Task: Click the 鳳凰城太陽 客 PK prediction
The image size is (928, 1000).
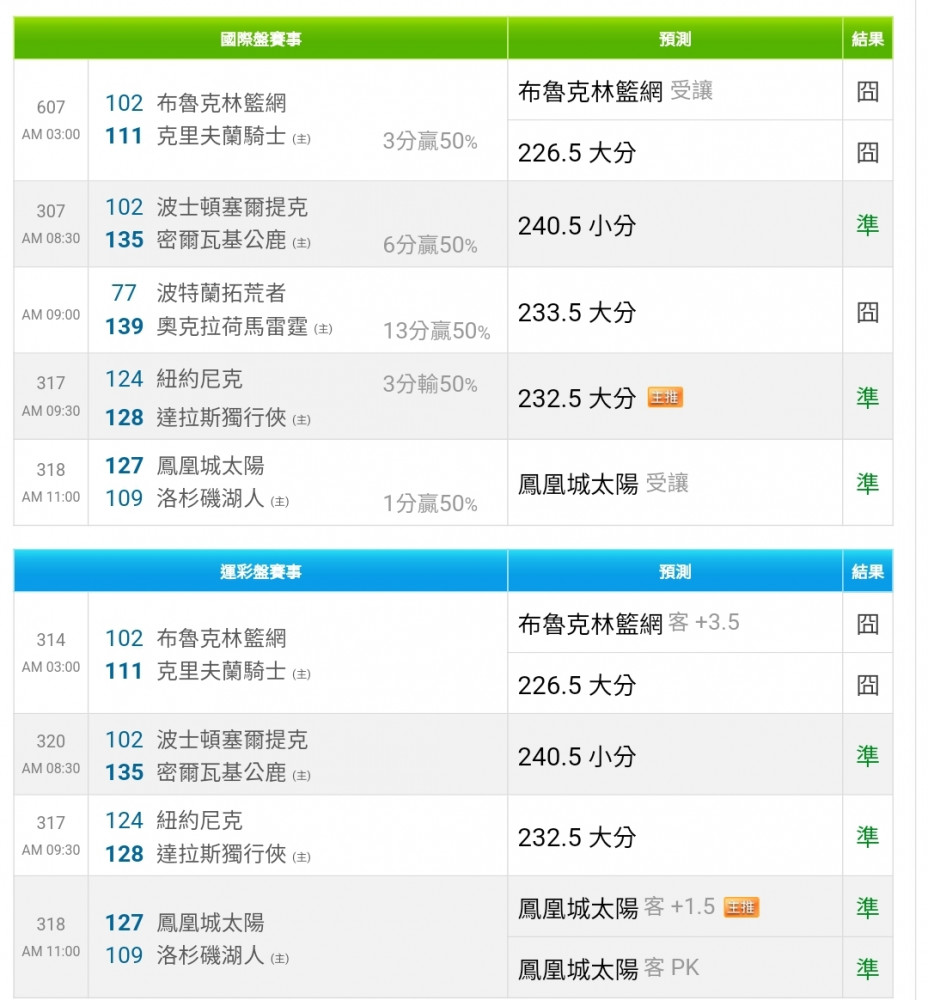Action: pyautogui.click(x=608, y=968)
